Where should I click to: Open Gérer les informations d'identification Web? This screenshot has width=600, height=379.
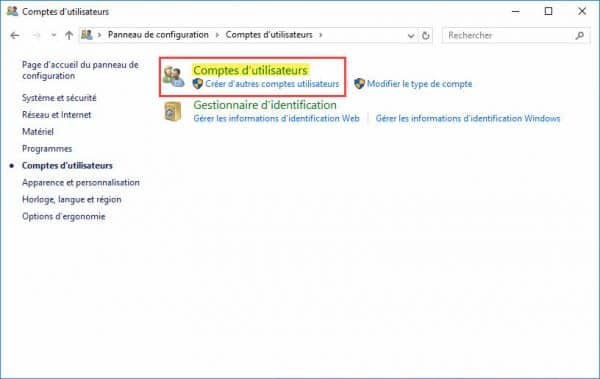(x=276, y=118)
